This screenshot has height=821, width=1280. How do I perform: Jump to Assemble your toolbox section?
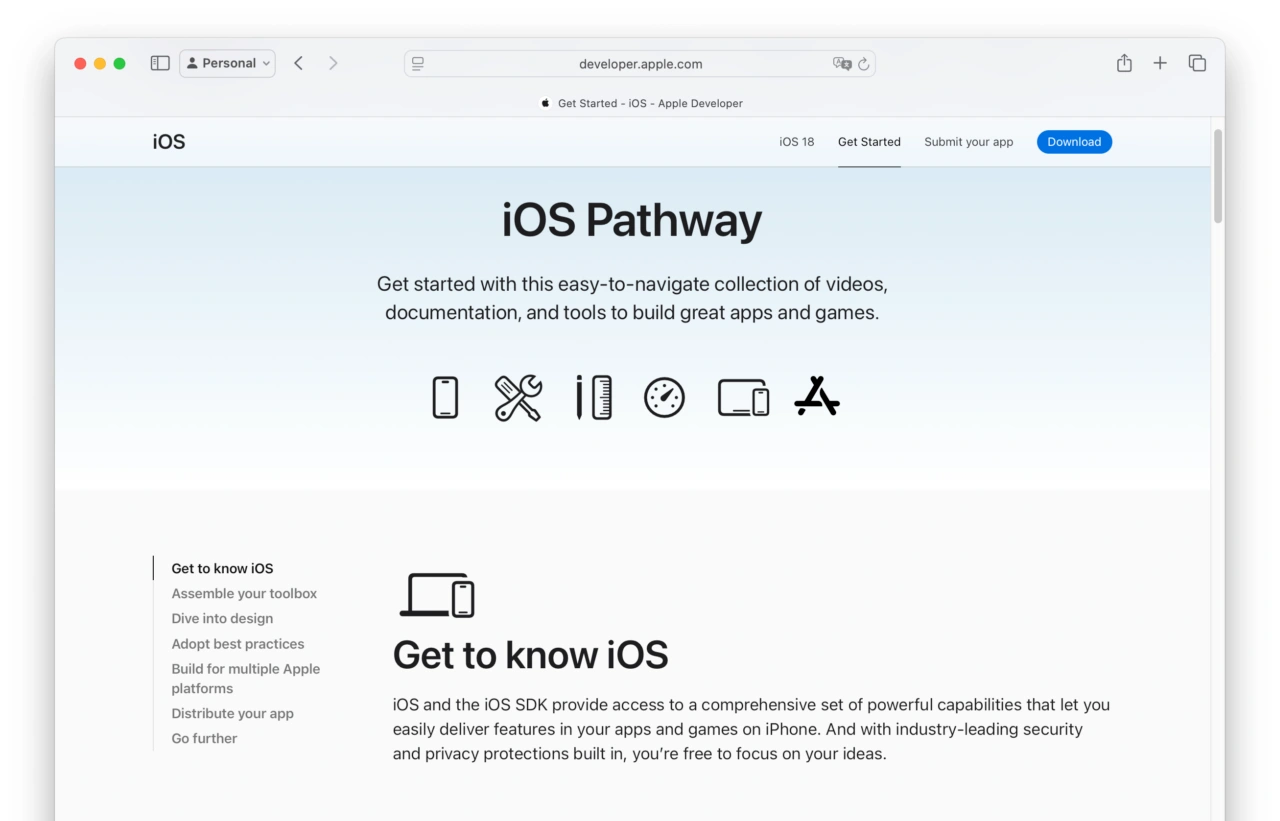[x=244, y=593]
